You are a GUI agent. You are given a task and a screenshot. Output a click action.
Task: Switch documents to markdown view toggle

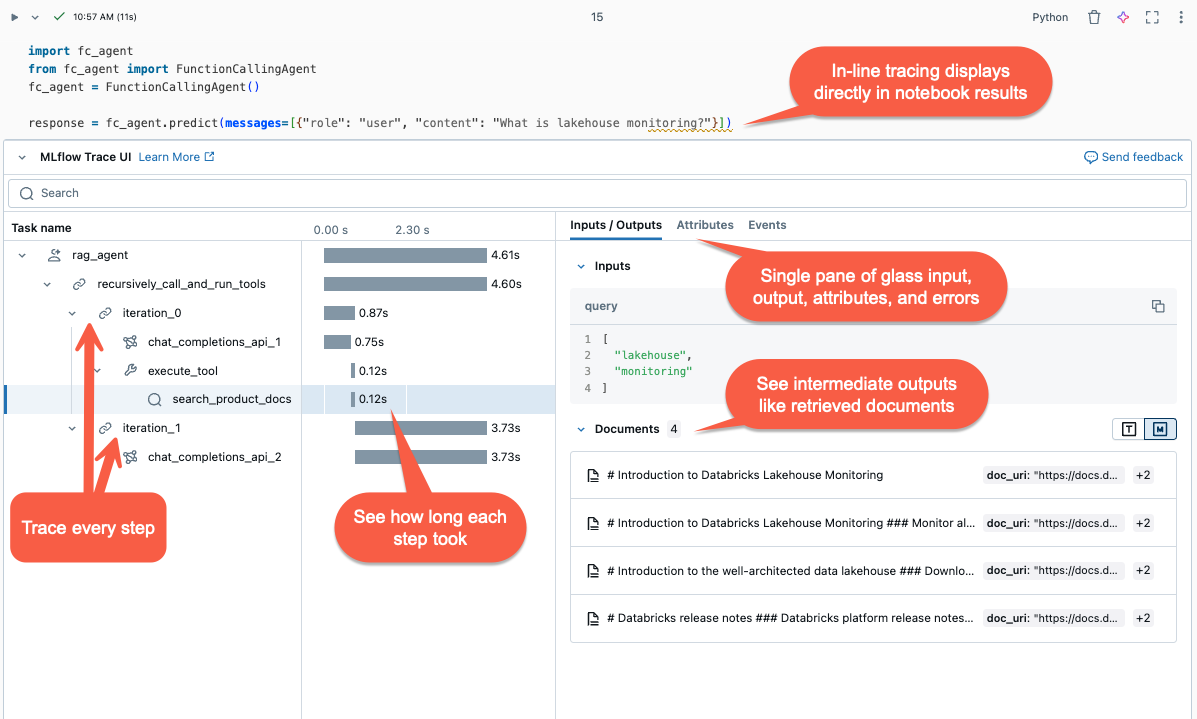click(1160, 429)
